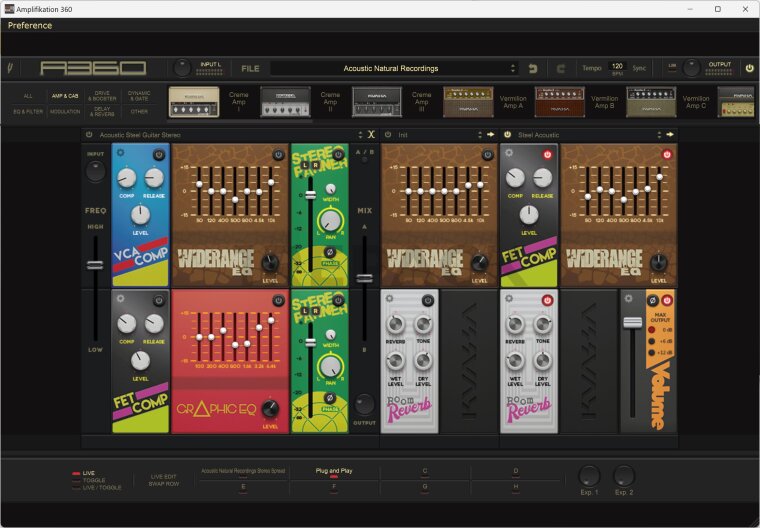Click the settings gear on the VCA Comp pedal
Screen dimensions: 760x528
pyautogui.click(x=121, y=154)
